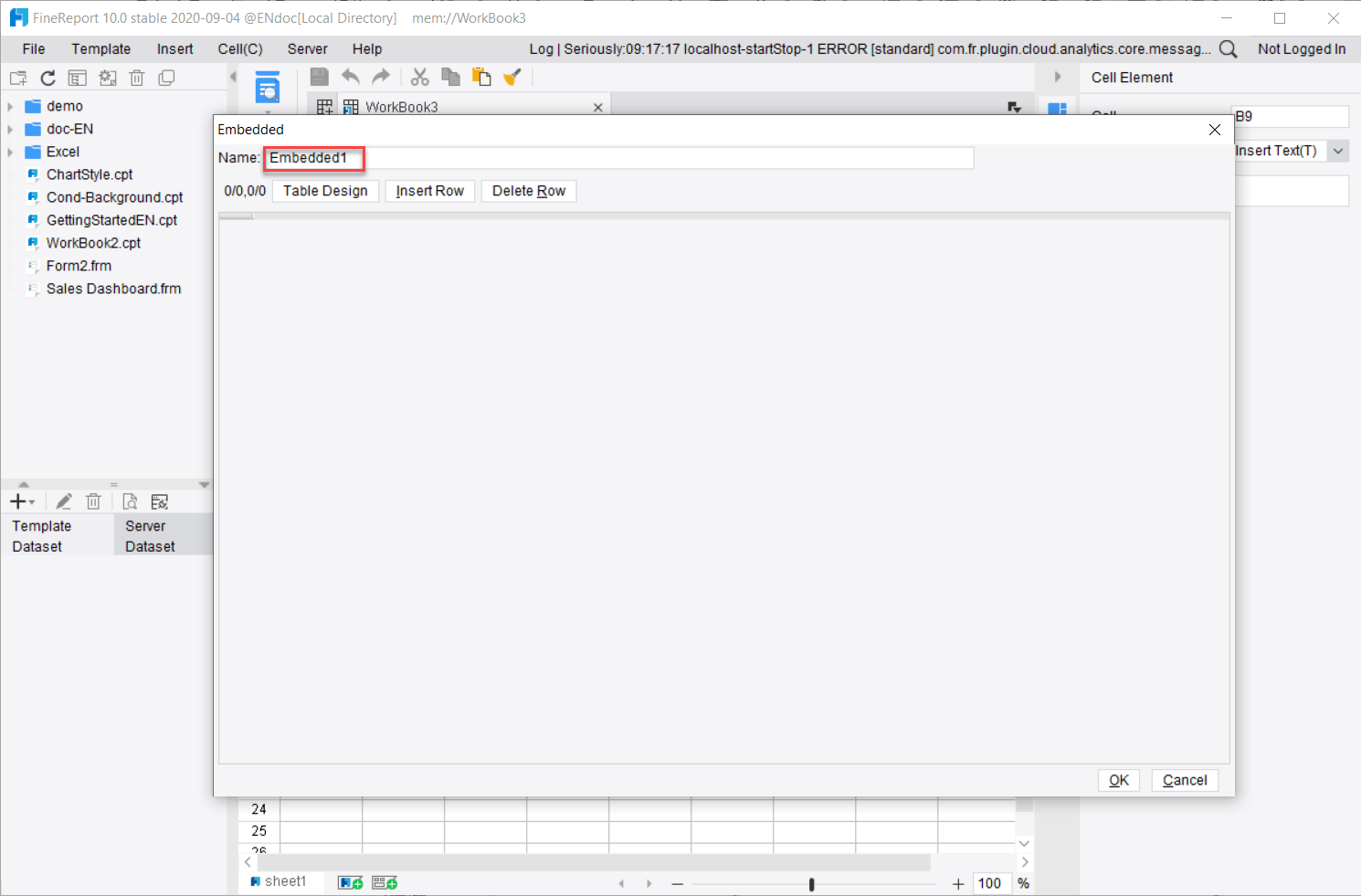Image resolution: width=1361 pixels, height=896 pixels.
Task: Open the Server menu
Action: tap(307, 48)
